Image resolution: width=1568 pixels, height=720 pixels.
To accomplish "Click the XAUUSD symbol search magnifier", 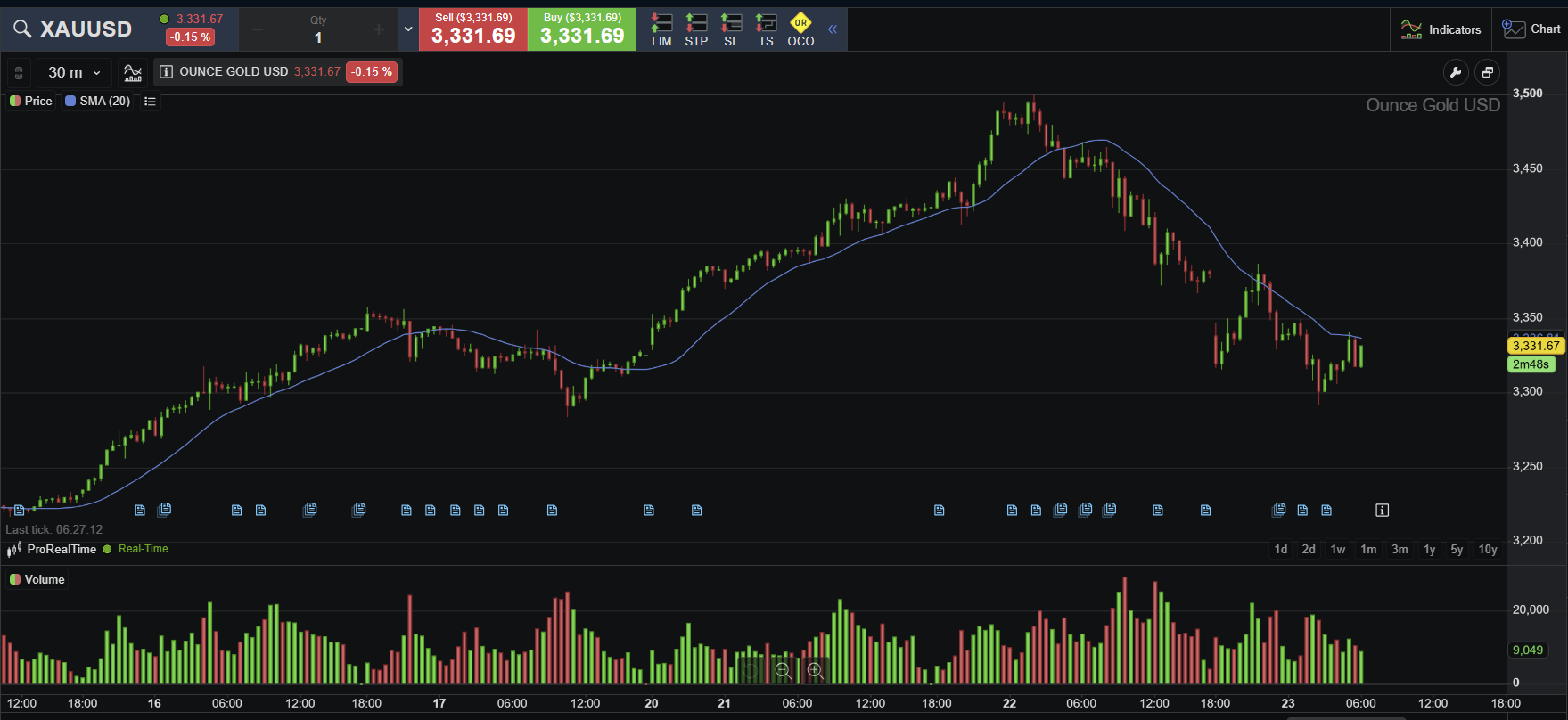I will click(22, 29).
